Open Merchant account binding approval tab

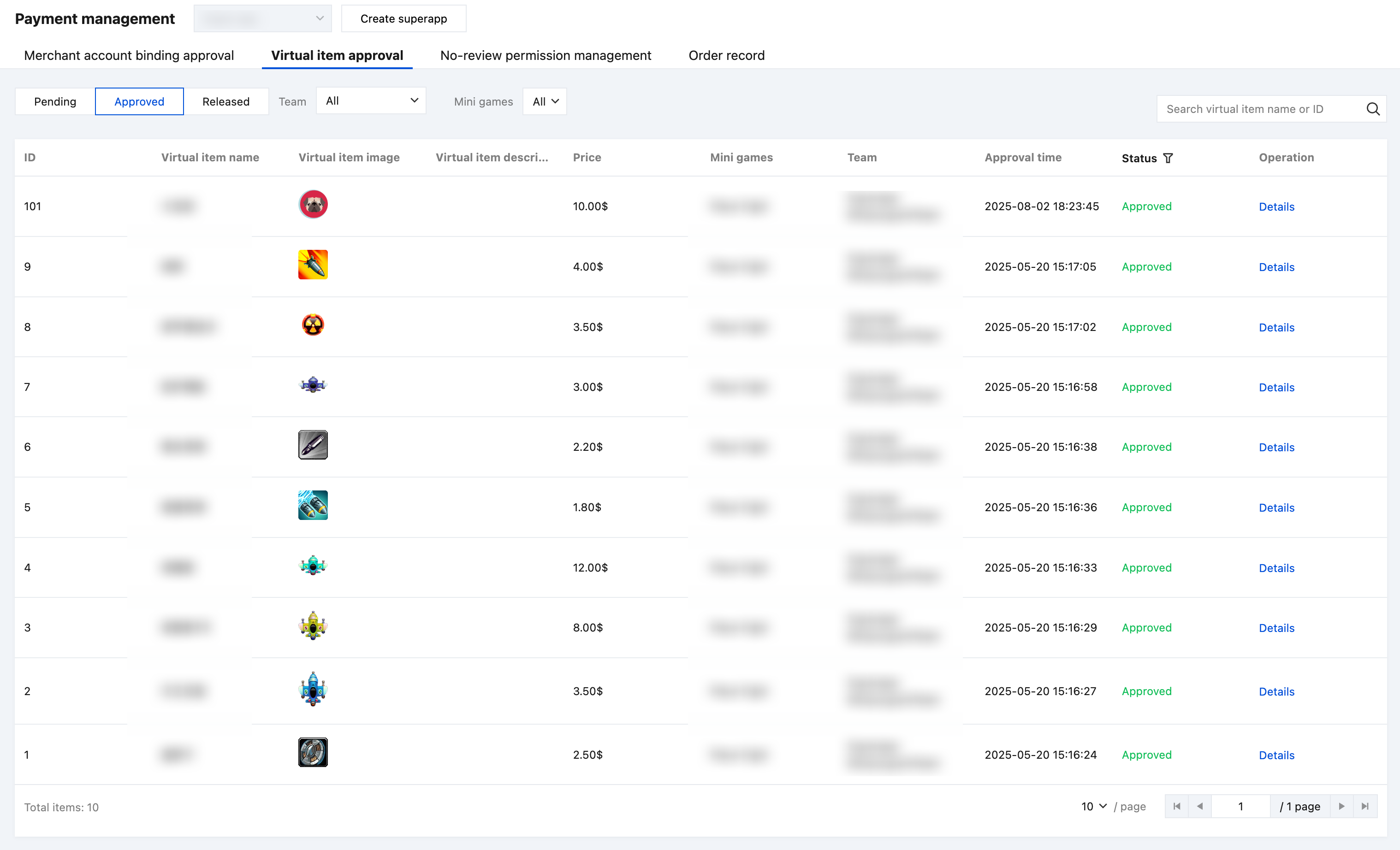pyautogui.click(x=129, y=56)
